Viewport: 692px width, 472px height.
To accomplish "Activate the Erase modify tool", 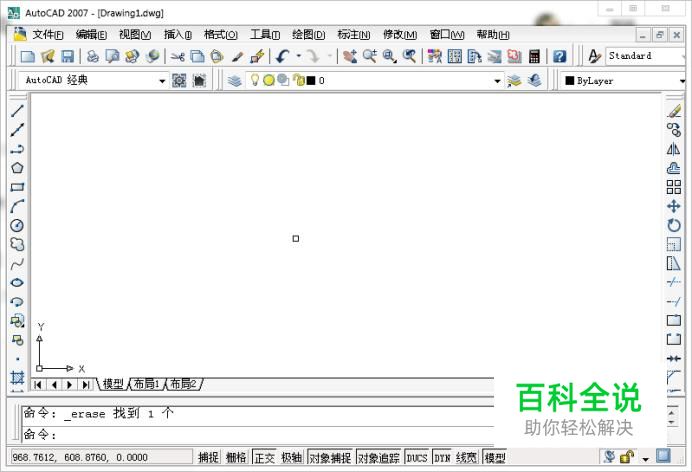I will (673, 110).
